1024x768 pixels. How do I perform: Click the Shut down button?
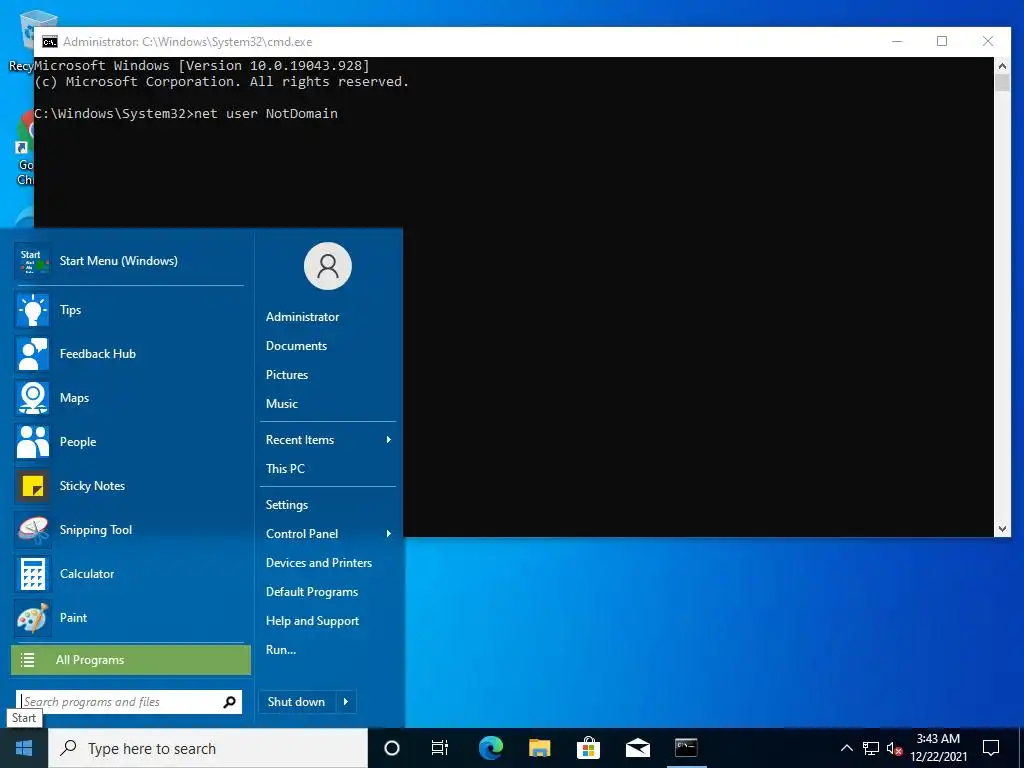[x=297, y=702]
